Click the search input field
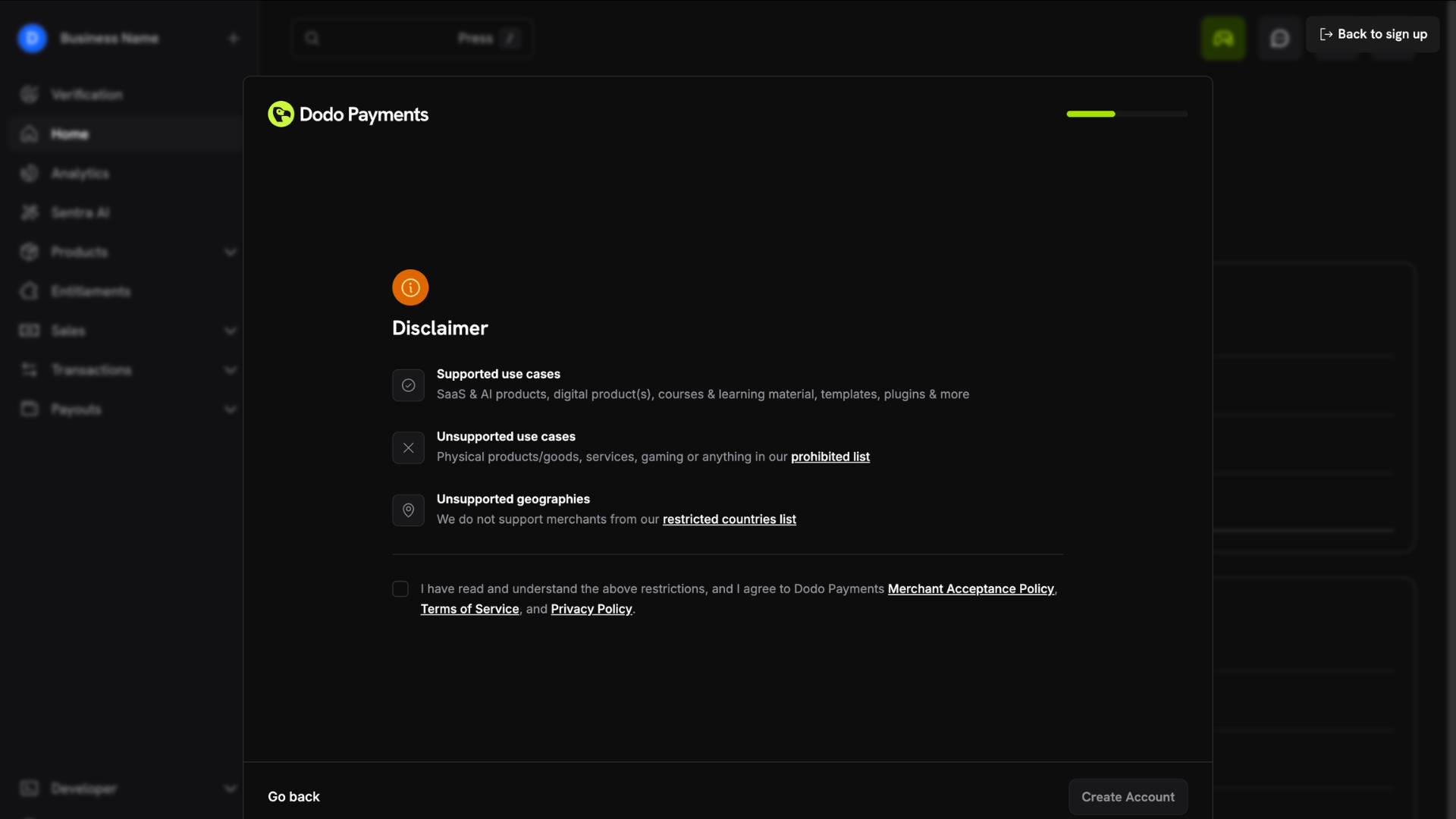Screen dimensions: 1456x819 point(412,38)
